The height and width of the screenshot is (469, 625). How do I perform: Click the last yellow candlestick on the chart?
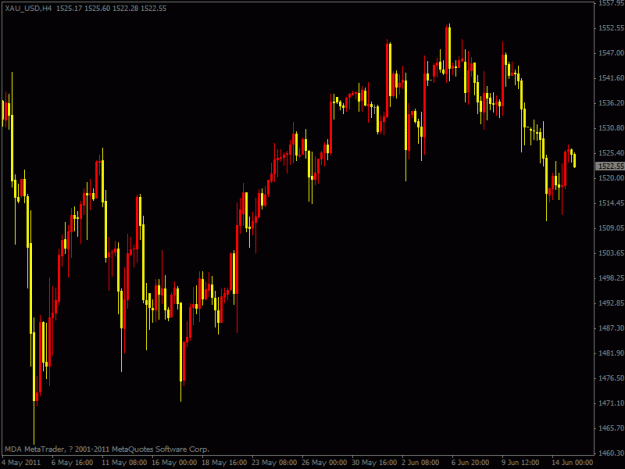click(574, 160)
